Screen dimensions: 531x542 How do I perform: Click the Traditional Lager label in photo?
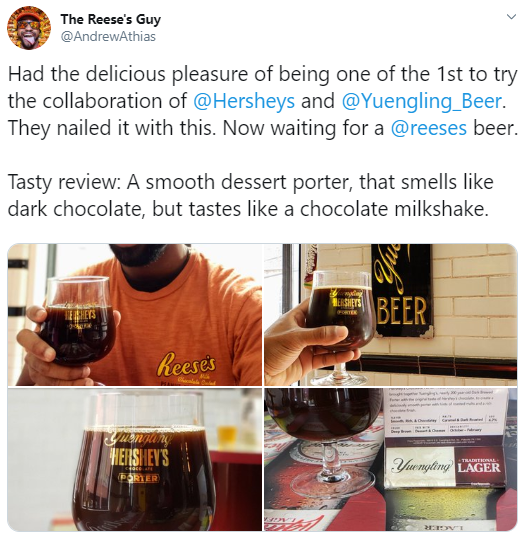tap(478, 467)
